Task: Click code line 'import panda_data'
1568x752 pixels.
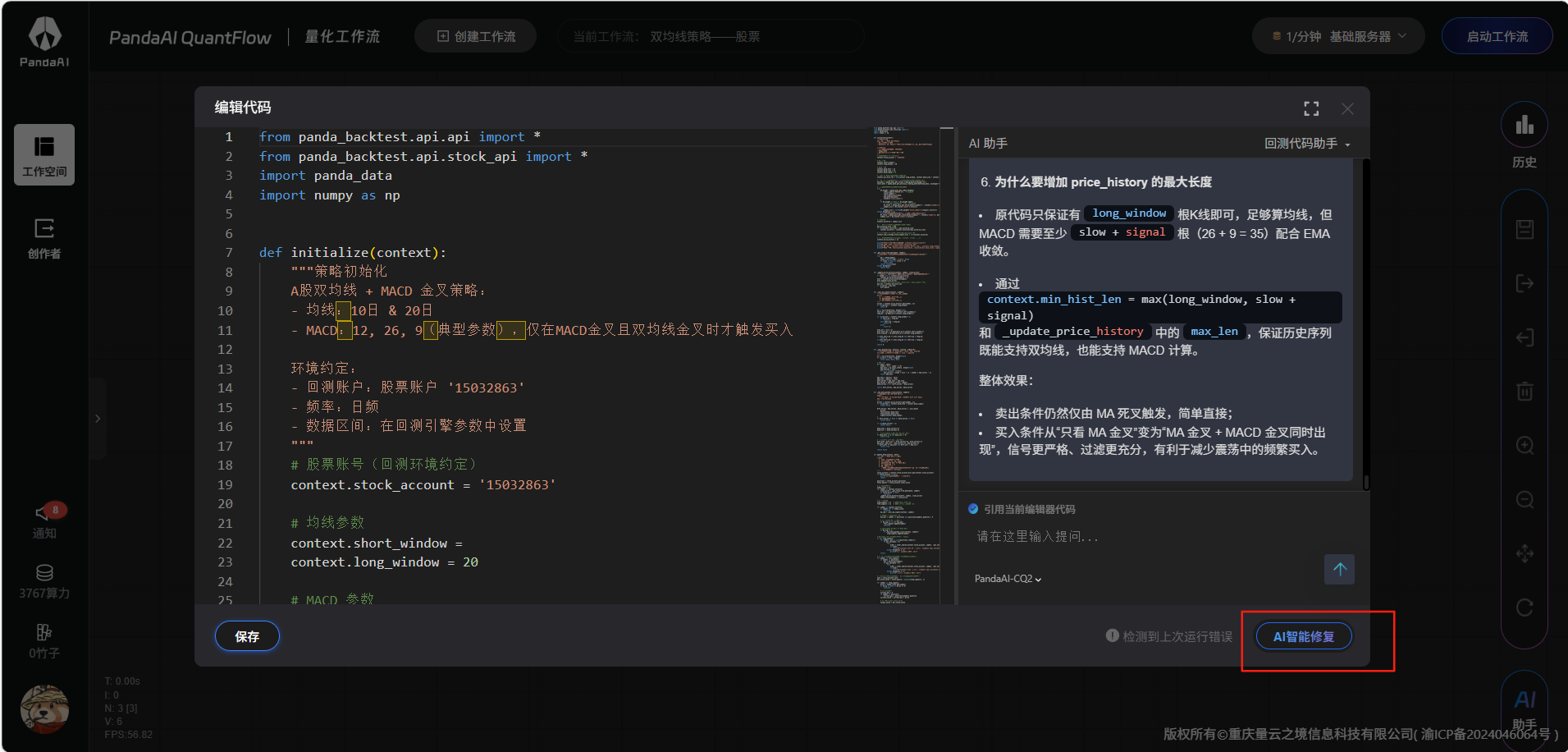Action: click(x=326, y=176)
